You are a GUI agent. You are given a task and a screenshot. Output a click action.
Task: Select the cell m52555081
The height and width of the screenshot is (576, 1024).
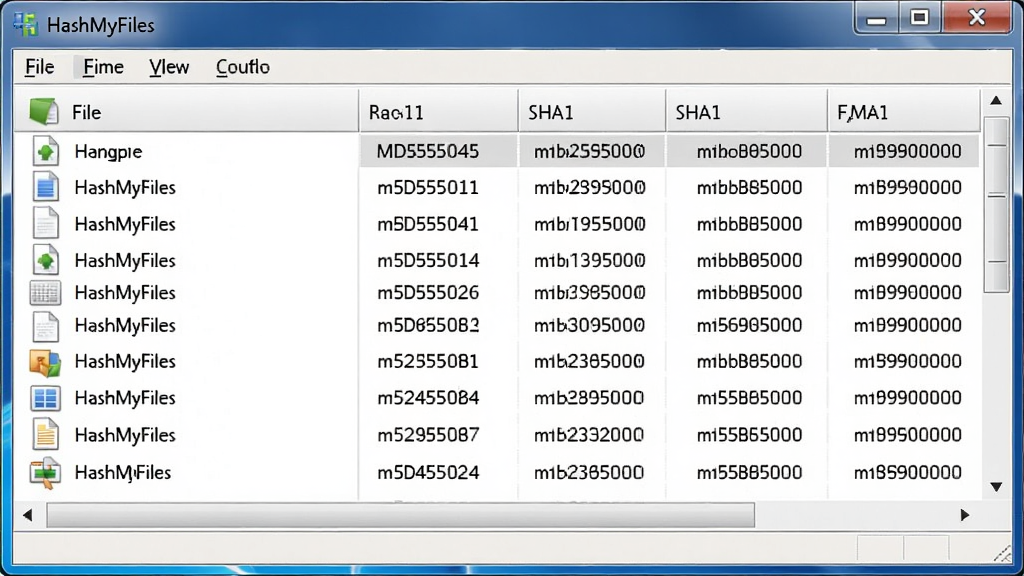428,361
